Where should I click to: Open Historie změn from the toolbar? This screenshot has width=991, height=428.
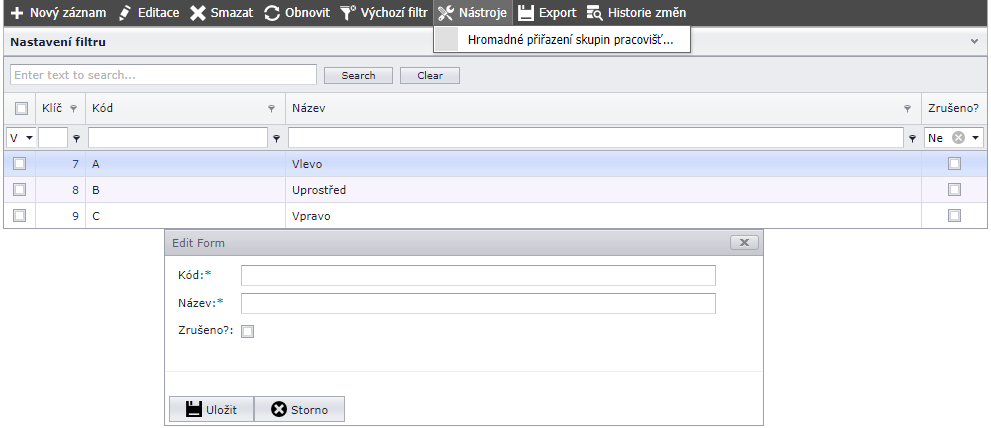[x=636, y=13]
